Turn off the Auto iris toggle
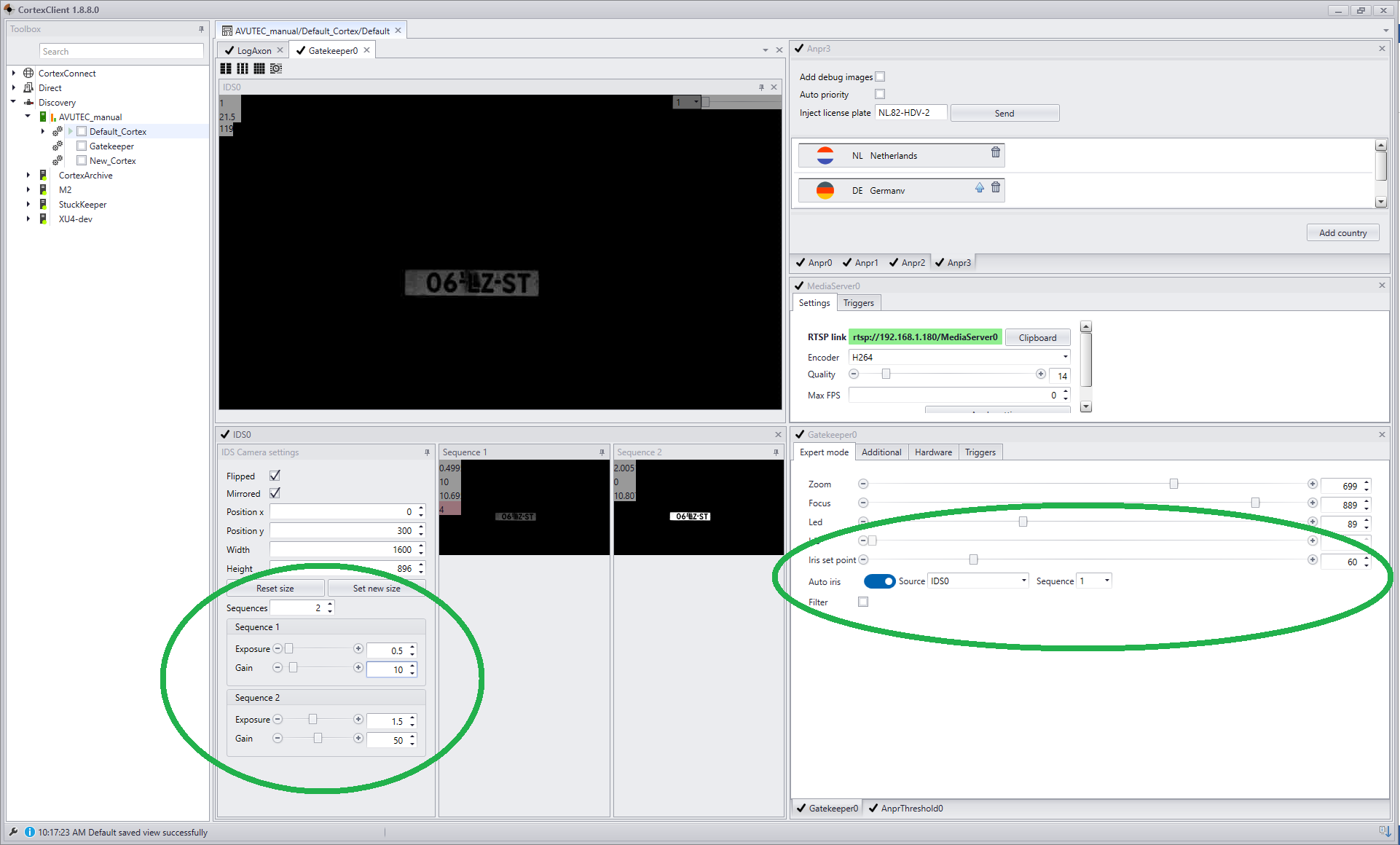 [879, 581]
